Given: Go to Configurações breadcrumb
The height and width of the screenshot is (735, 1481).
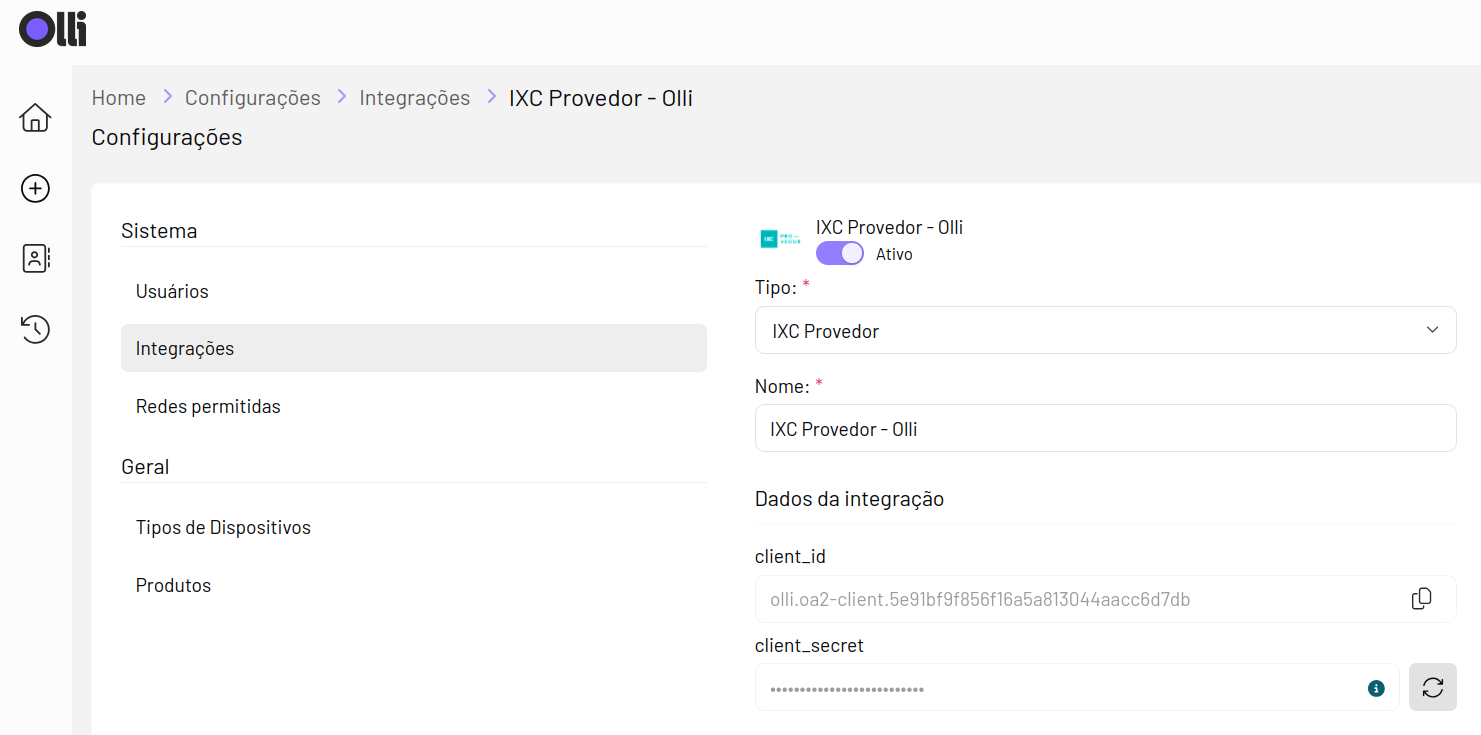Looking at the screenshot, I should (253, 98).
